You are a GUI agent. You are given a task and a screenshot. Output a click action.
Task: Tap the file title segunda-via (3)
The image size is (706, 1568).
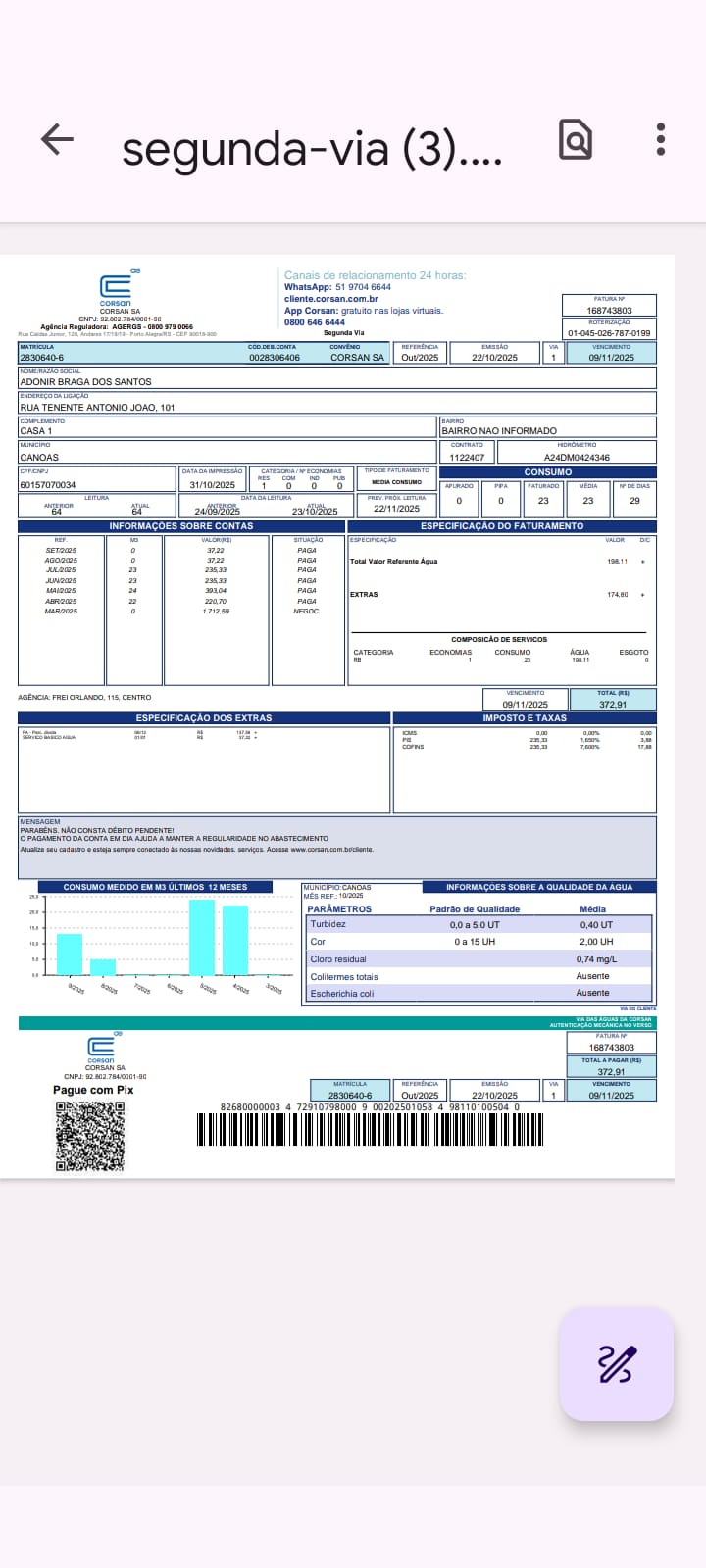tap(312, 148)
